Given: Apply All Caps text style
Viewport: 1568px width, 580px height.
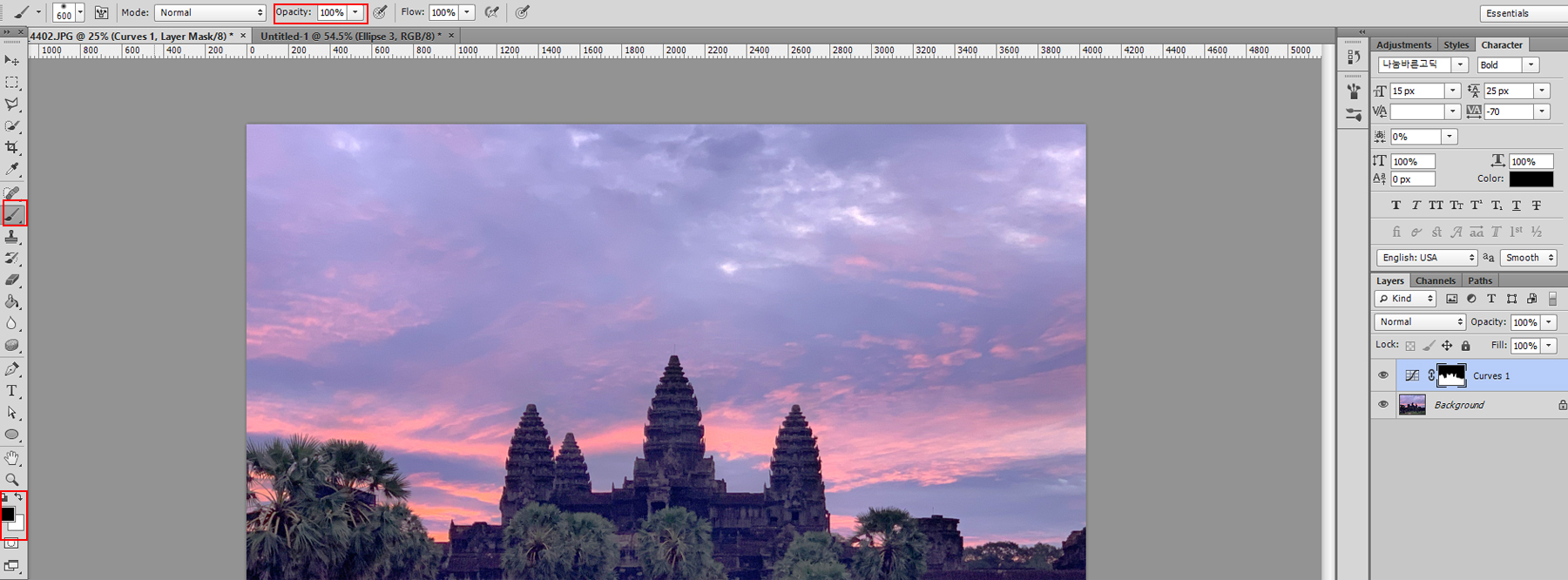Looking at the screenshot, I should (x=1436, y=206).
